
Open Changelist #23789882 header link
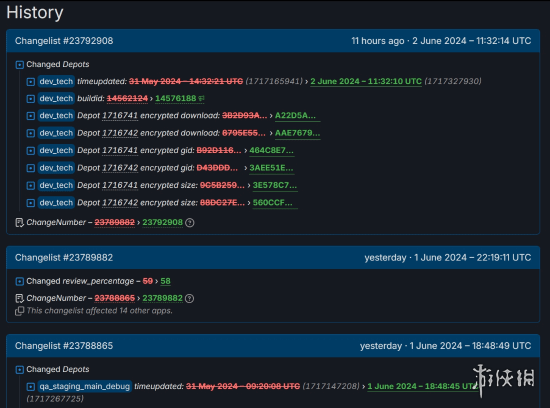coord(64,257)
